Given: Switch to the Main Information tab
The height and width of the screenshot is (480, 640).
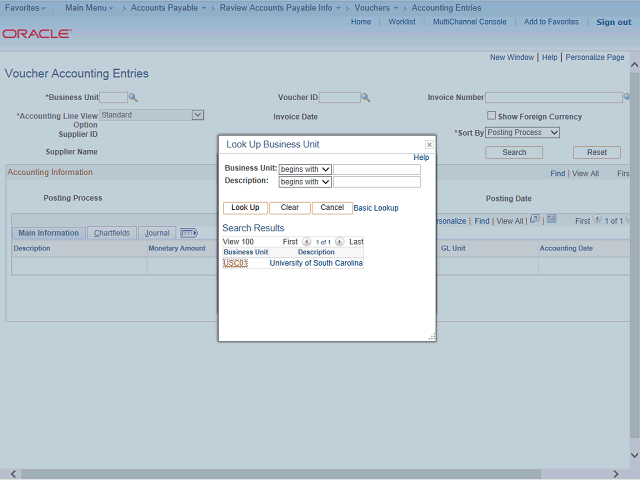Looking at the screenshot, I should (x=49, y=233).
